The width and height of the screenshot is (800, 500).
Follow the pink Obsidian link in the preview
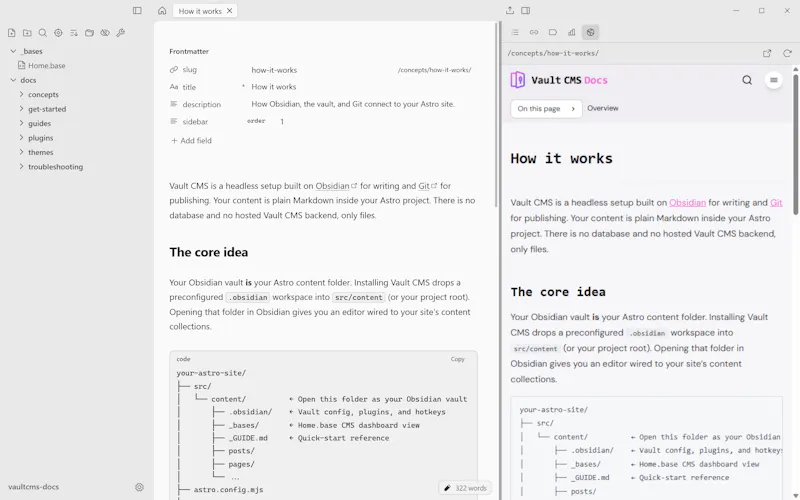click(687, 203)
